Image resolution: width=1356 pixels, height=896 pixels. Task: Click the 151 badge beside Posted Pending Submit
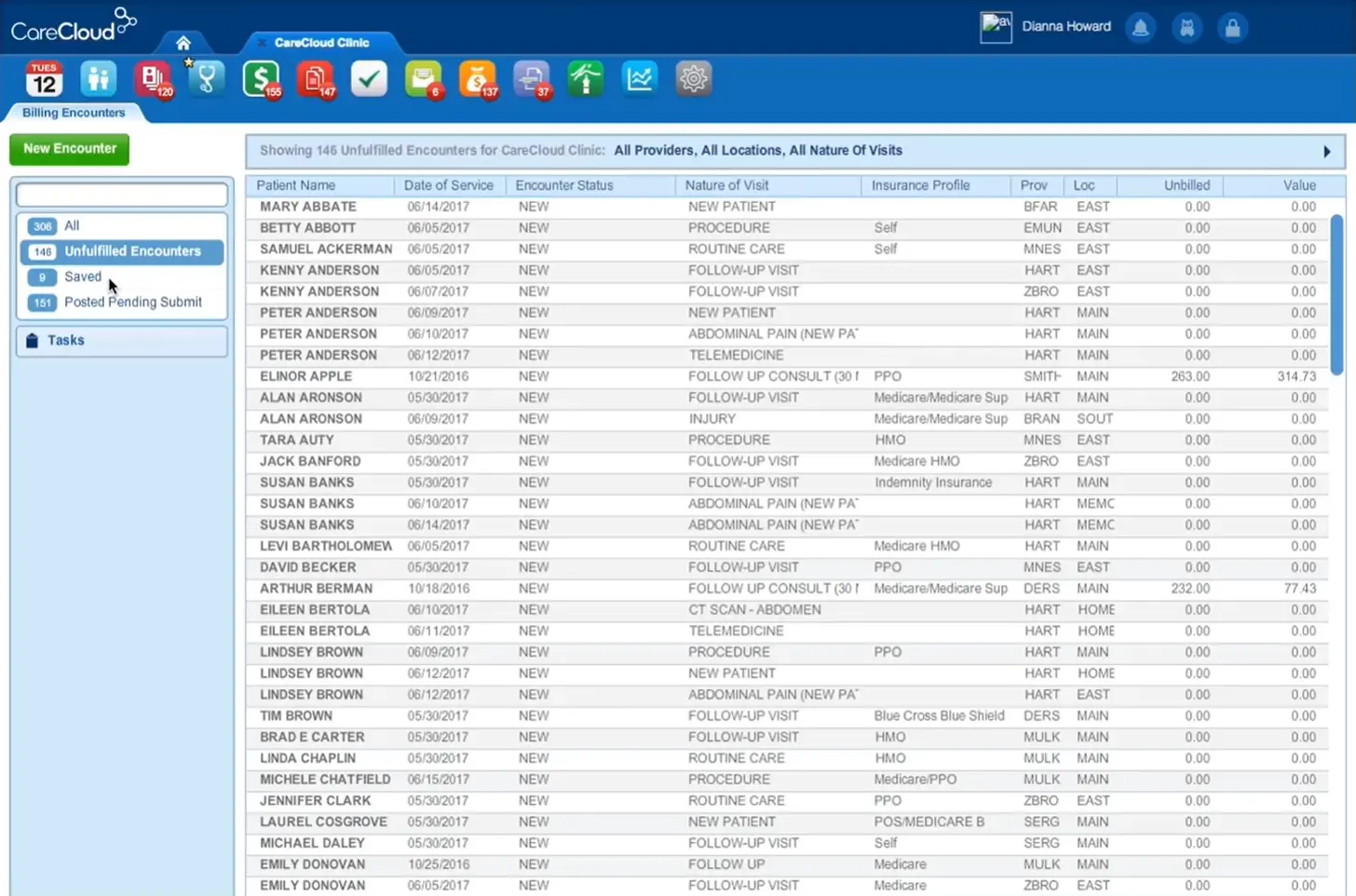[x=42, y=303]
